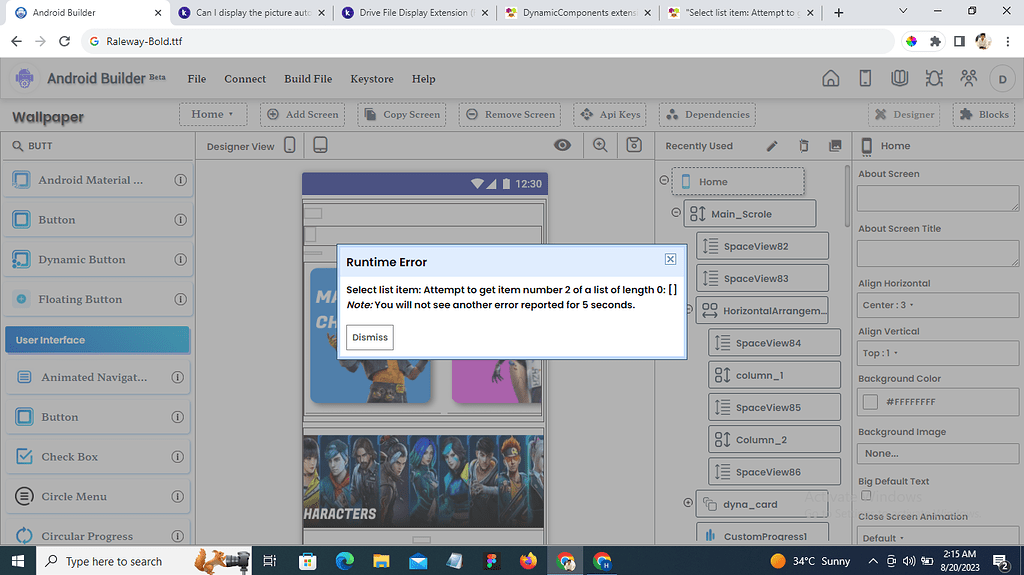Image resolution: width=1024 pixels, height=575 pixels.
Task: Dismiss the Runtime Error dialog
Action: [370, 337]
